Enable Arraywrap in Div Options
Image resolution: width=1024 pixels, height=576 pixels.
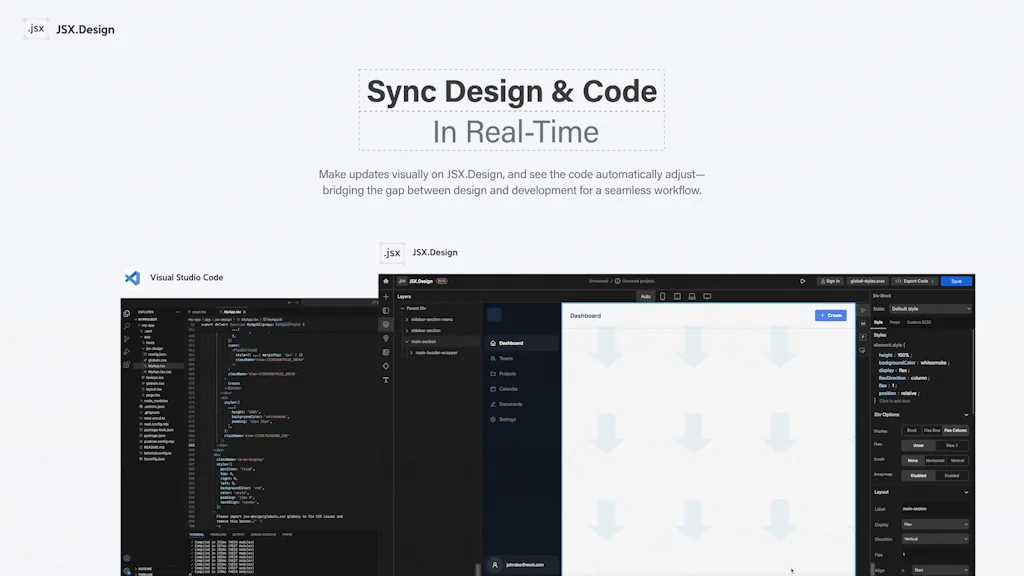(x=950, y=475)
